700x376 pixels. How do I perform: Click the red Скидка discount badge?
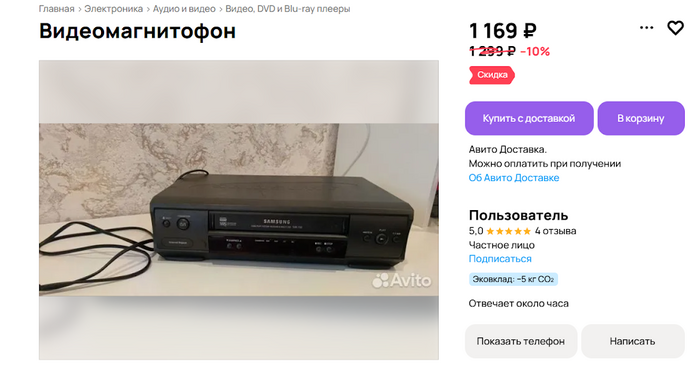[492, 75]
